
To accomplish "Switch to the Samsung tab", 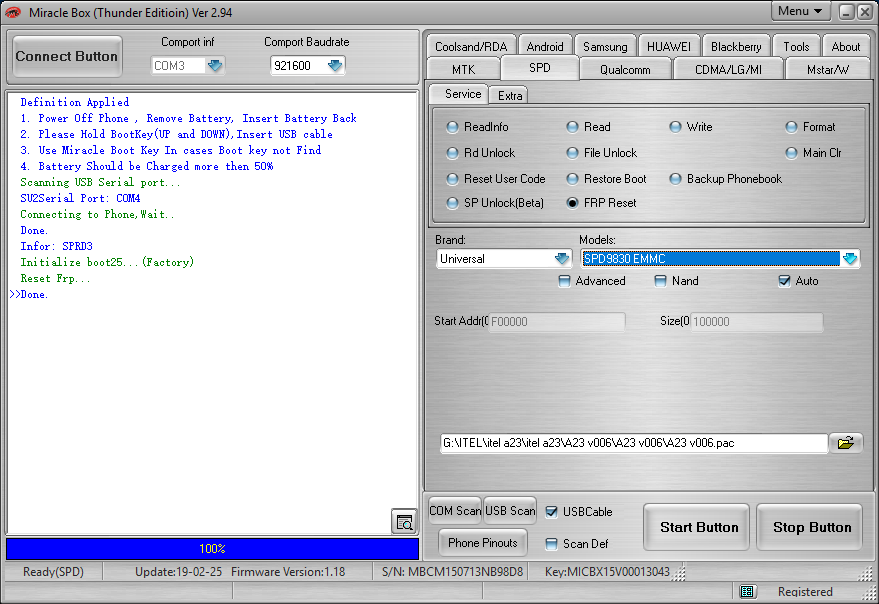I will pyautogui.click(x=605, y=47).
